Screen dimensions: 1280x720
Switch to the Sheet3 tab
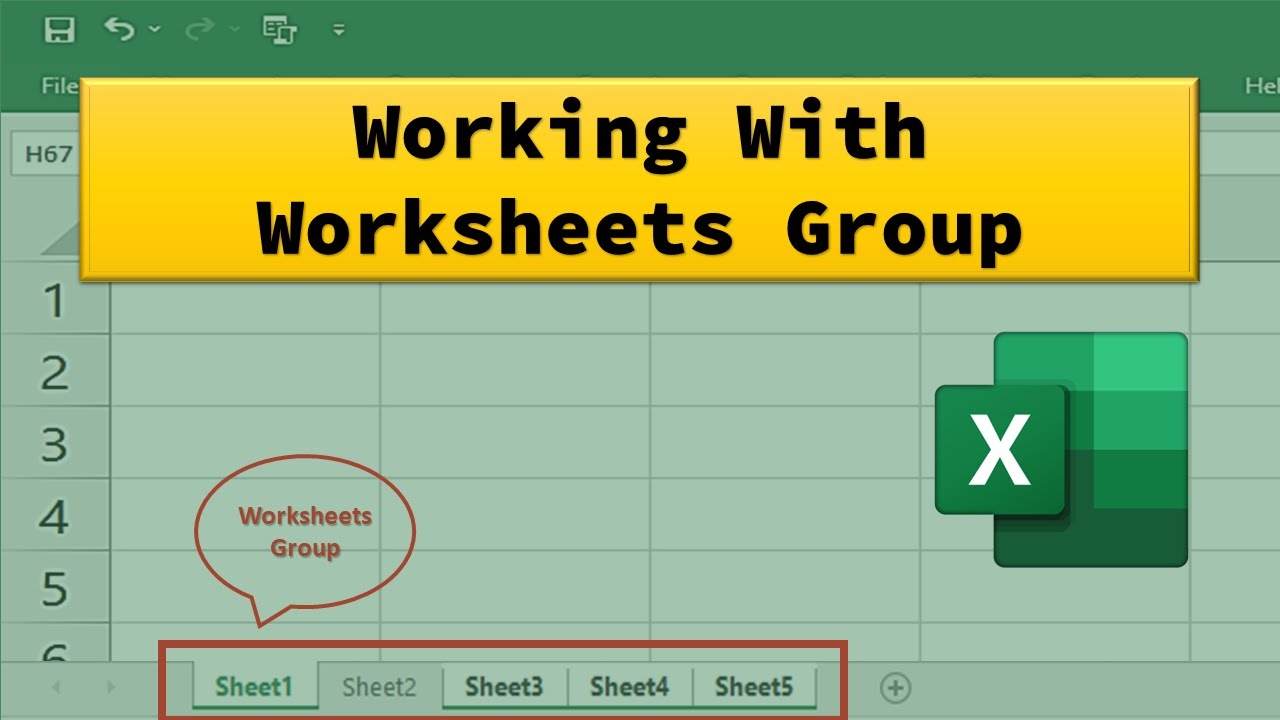pyautogui.click(x=504, y=687)
